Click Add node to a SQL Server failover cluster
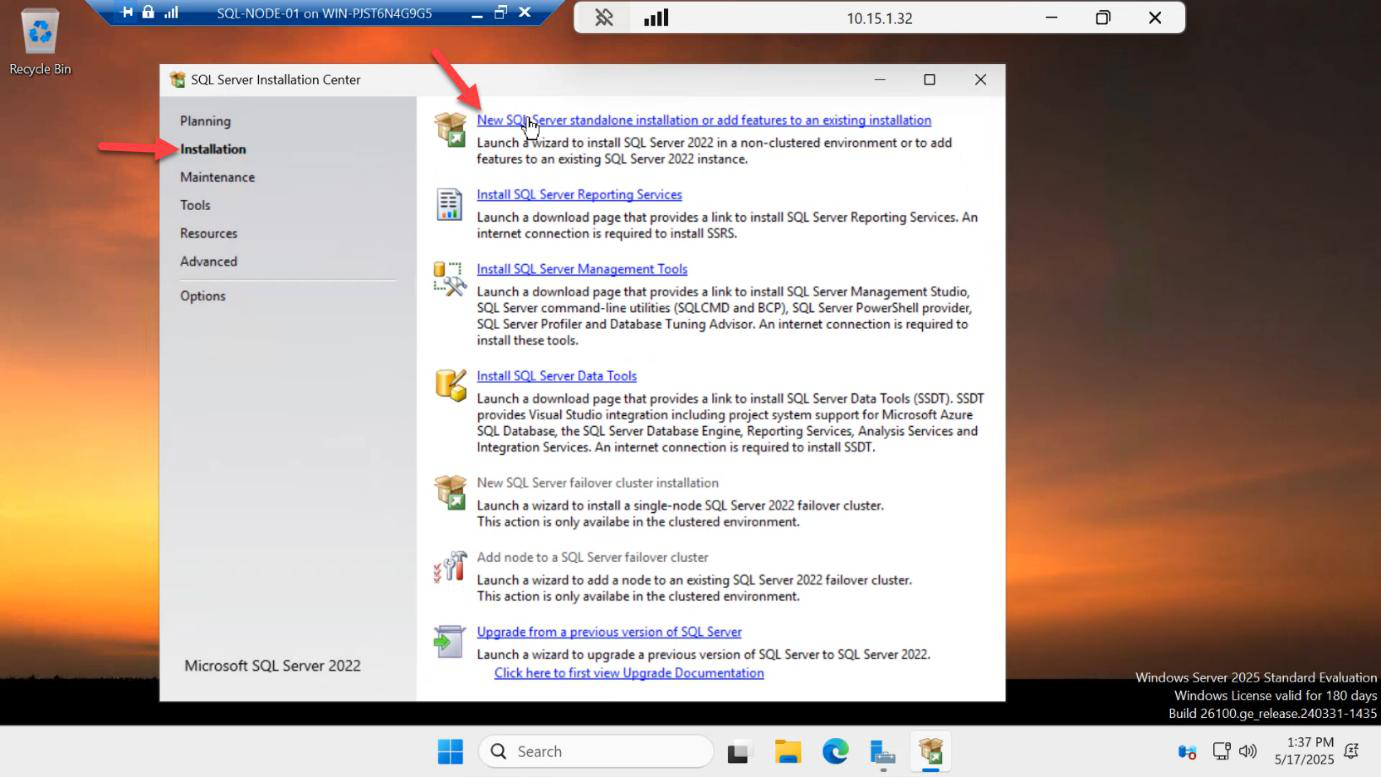Viewport: 1381px width, 777px height. pyautogui.click(x=592, y=558)
